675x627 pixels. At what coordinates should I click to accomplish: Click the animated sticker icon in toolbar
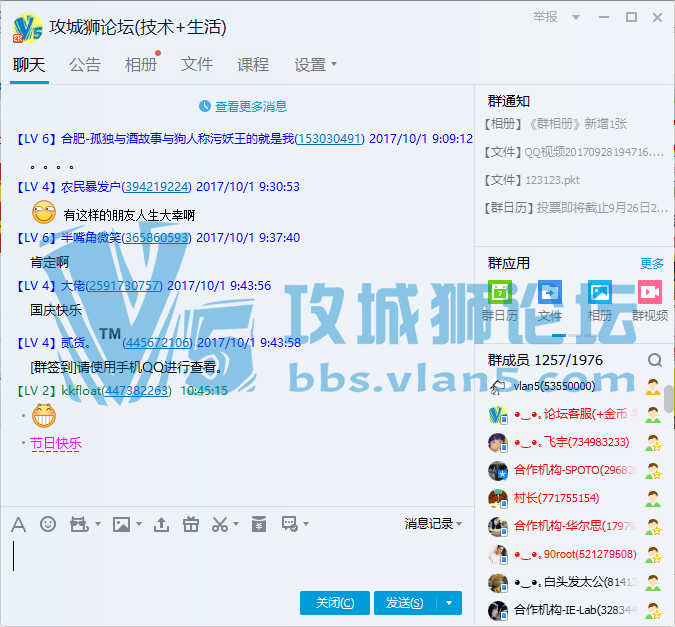[79, 524]
